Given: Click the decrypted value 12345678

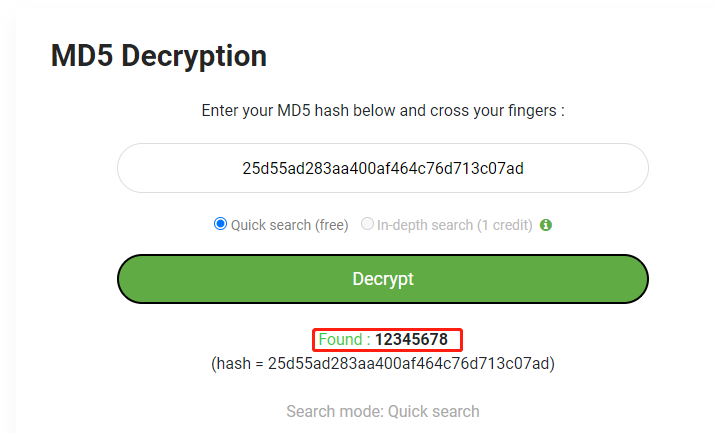Looking at the screenshot, I should pos(411,340).
